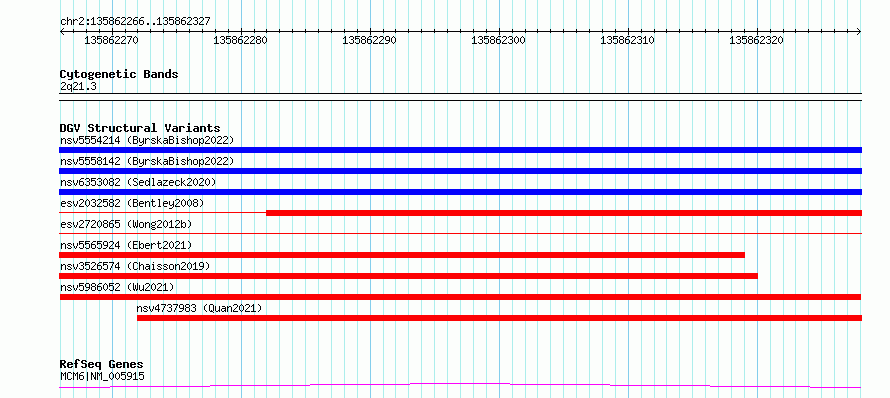890x398 pixels.
Task: Select the blue bar under nsv6353082
Action: click(460, 192)
